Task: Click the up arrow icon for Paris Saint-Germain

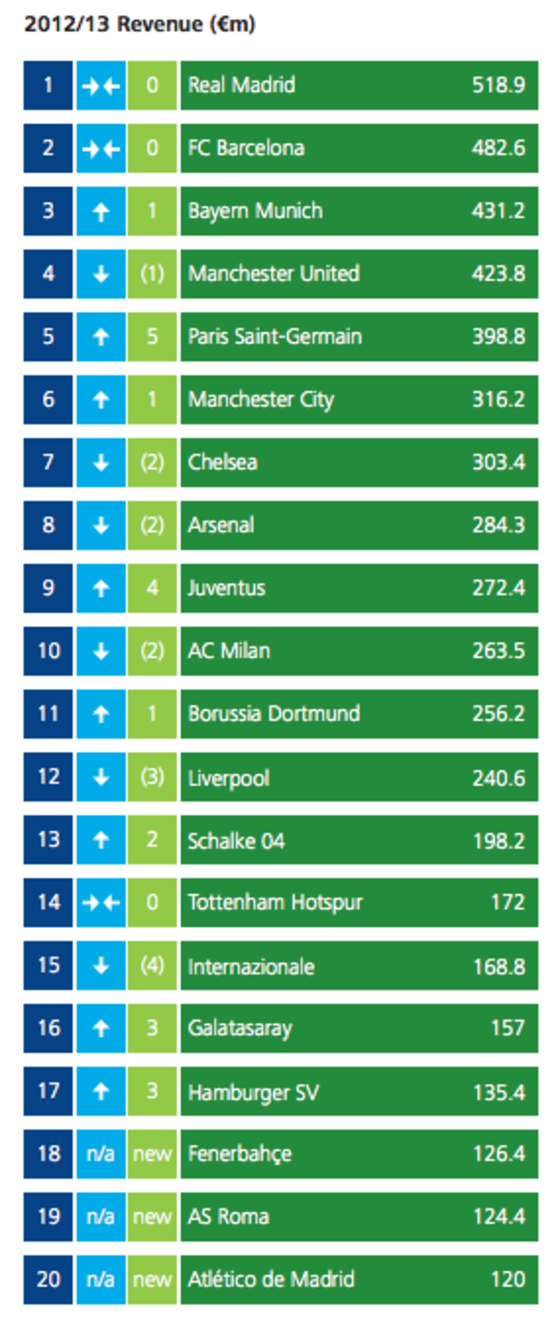Action: [100, 337]
